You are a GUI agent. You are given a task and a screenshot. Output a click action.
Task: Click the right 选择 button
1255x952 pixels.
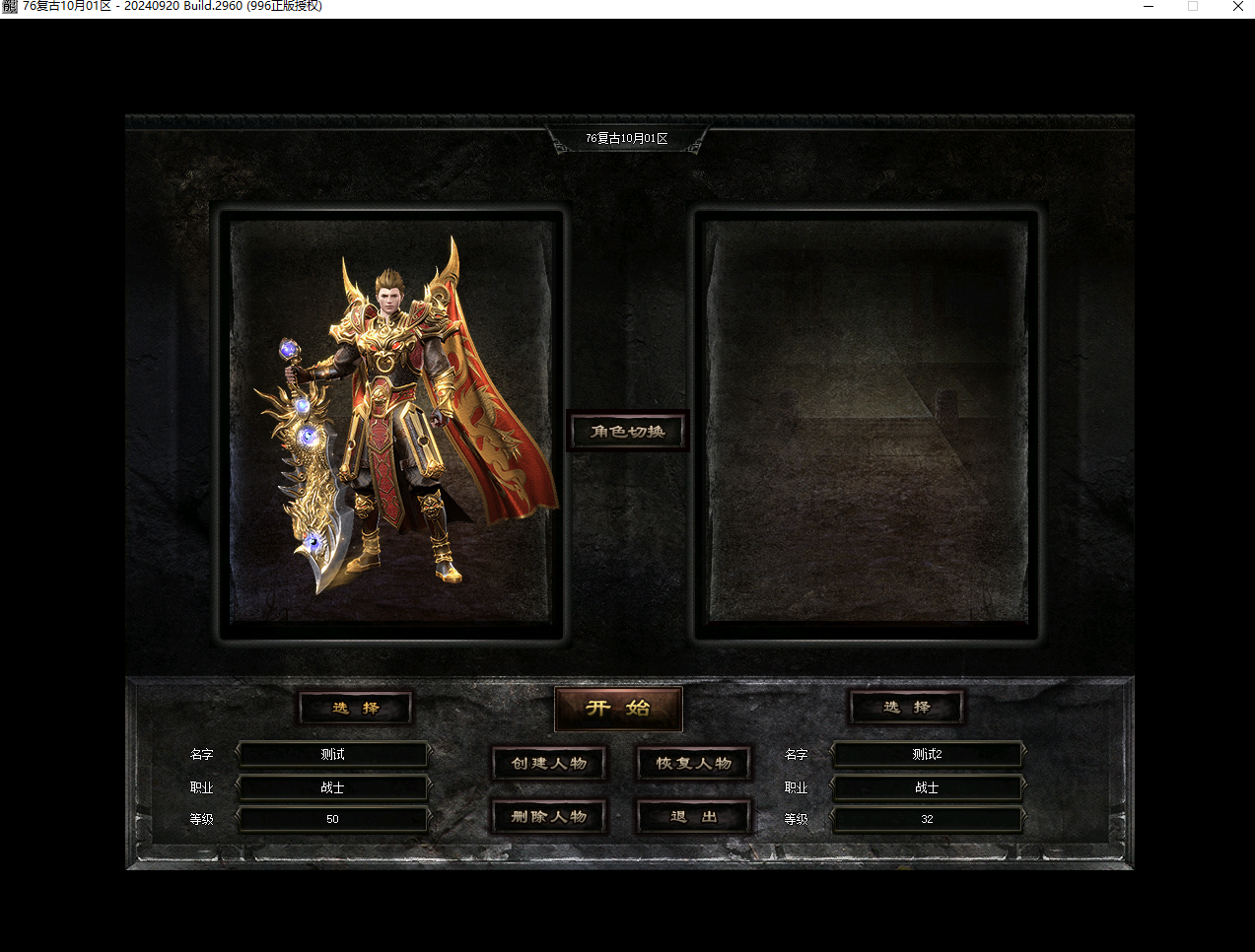pyautogui.click(x=907, y=708)
